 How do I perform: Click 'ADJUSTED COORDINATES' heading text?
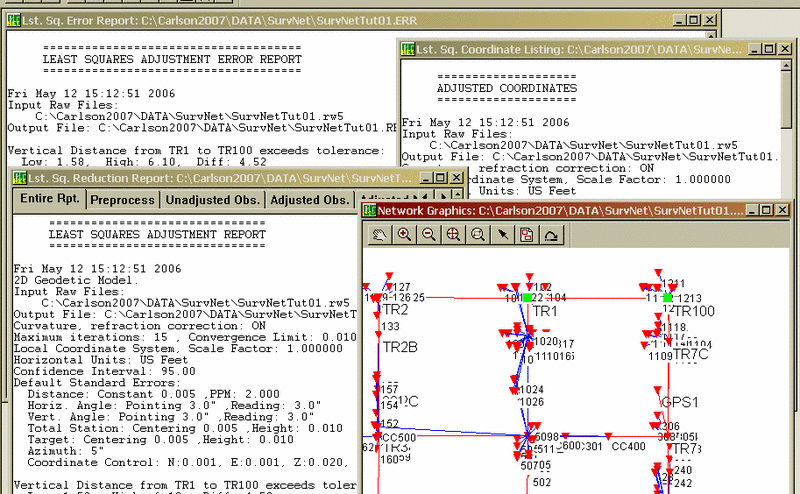(507, 88)
